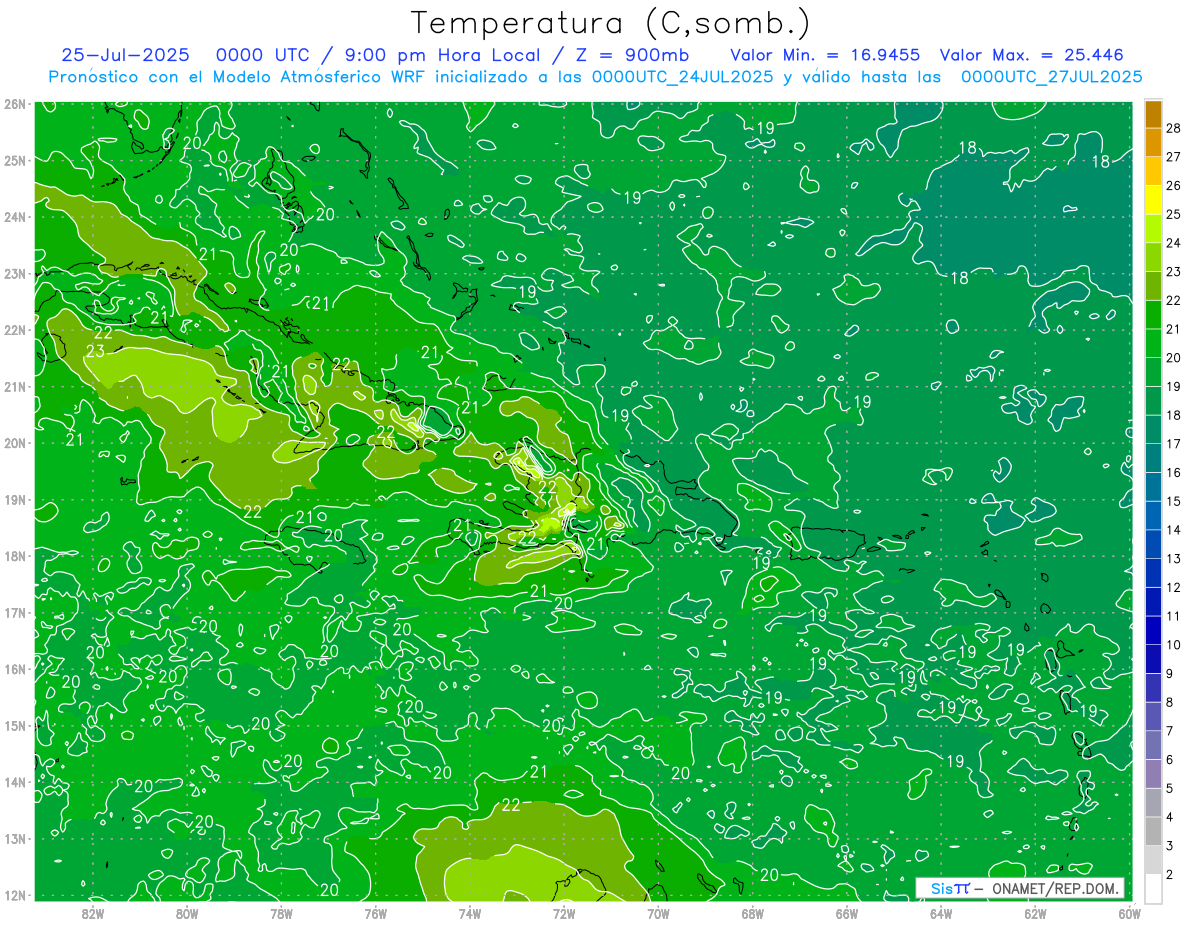Click the colorbar label '25'
The height and width of the screenshot is (927, 1200).
[x=1174, y=214]
